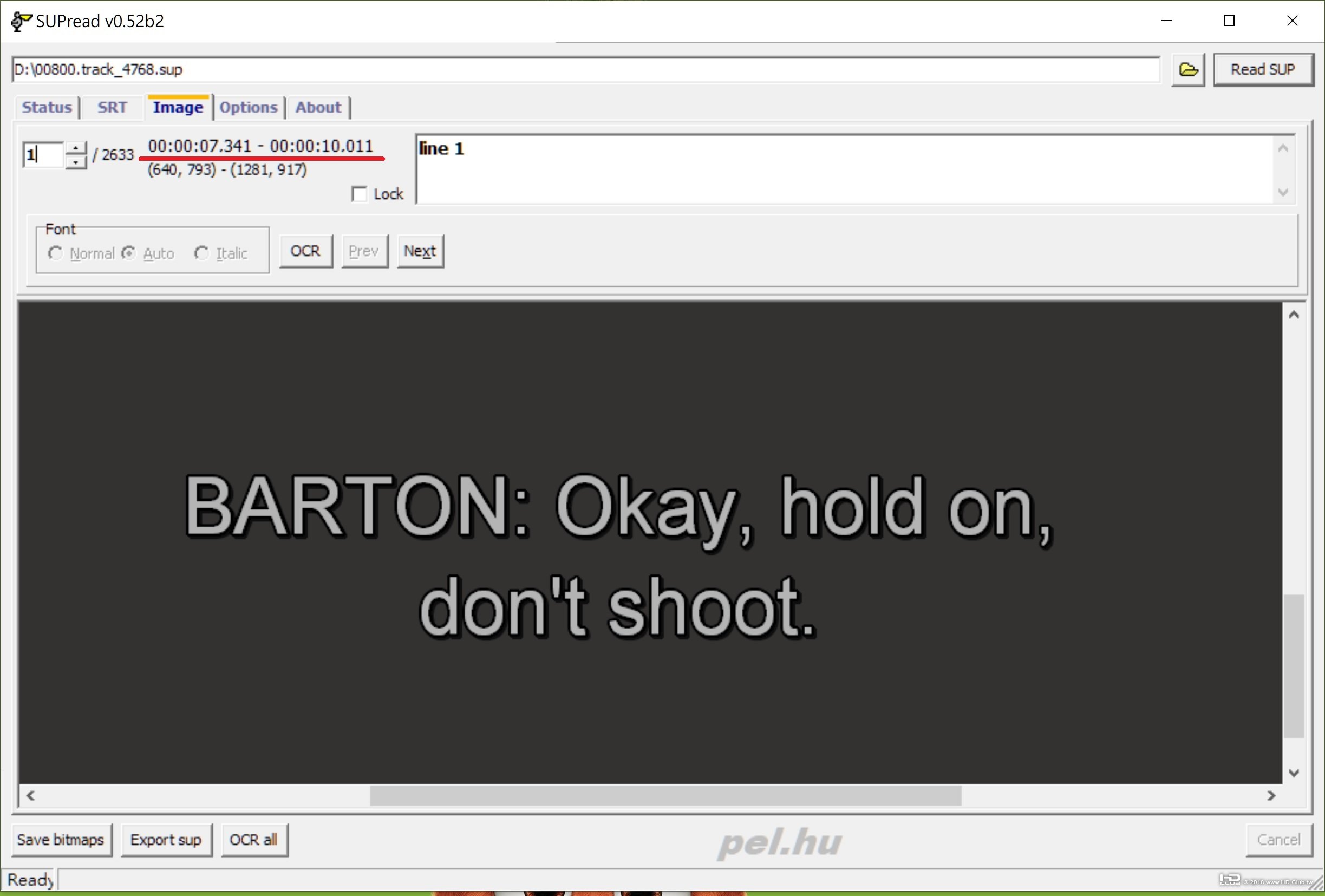The height and width of the screenshot is (896, 1325).
Task: Go to Next subtitle image
Action: click(420, 251)
